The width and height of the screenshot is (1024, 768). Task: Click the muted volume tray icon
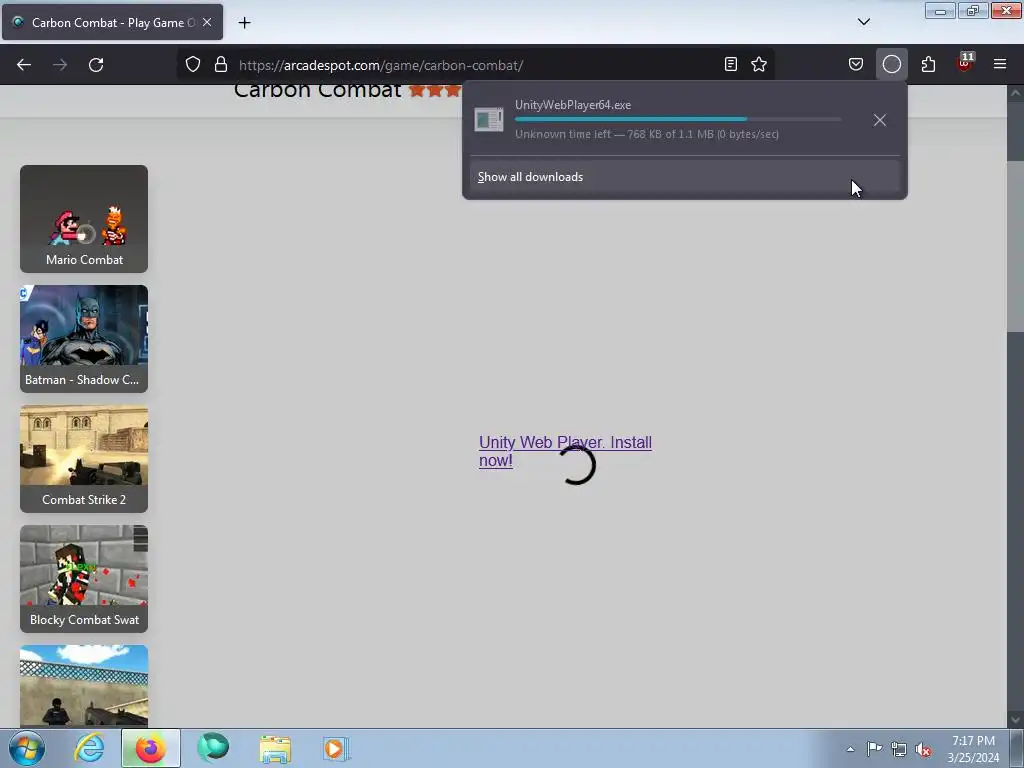[923, 749]
